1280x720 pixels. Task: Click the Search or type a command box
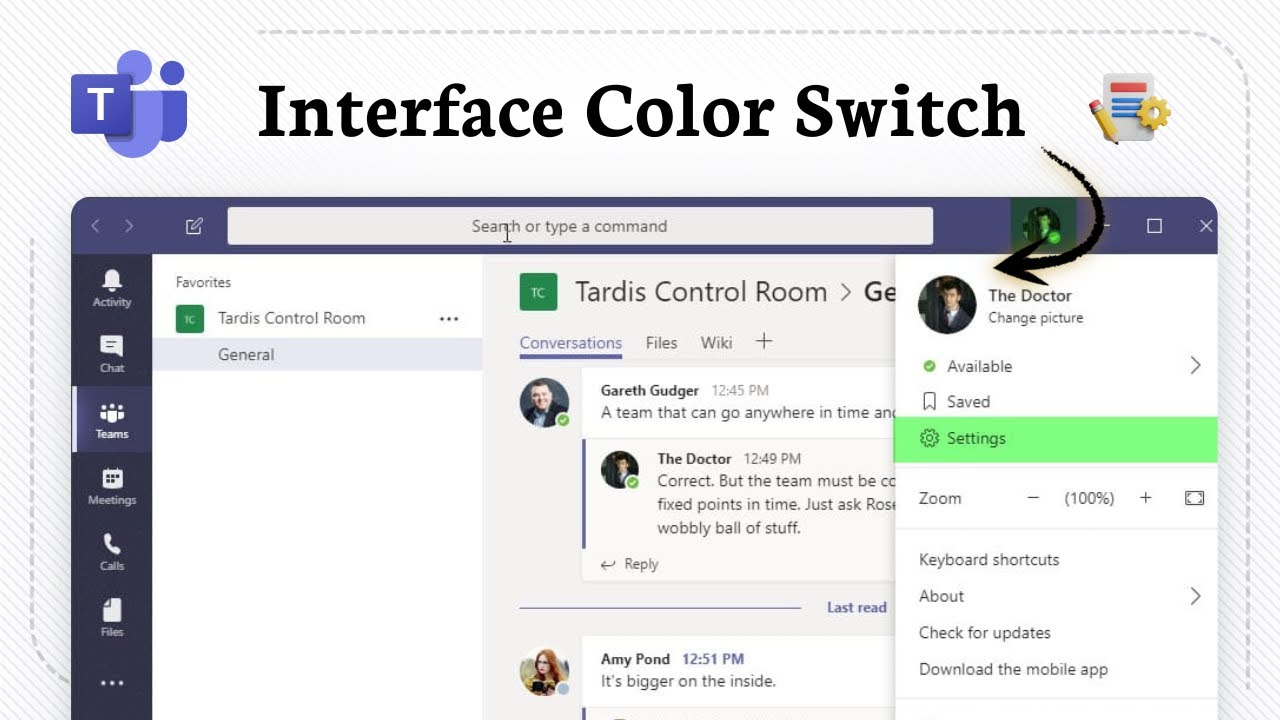pyautogui.click(x=580, y=226)
